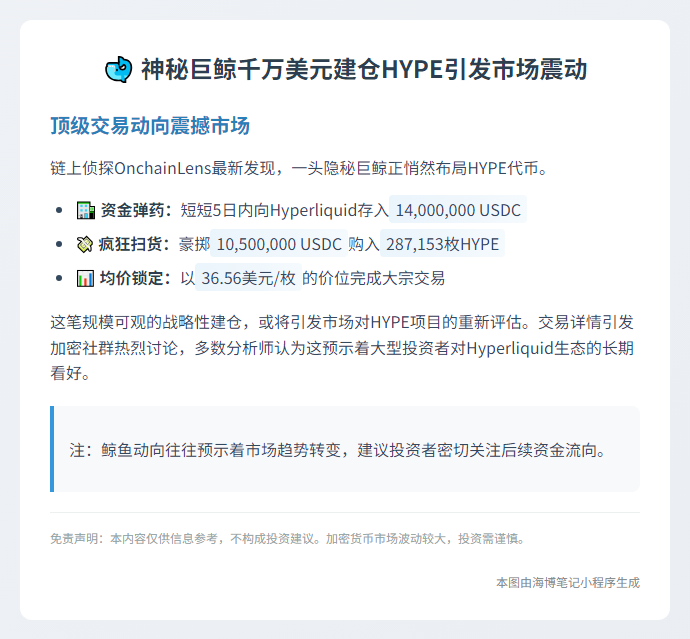This screenshot has height=639, width=690.
Task: Click the bold label 均价锁定
Action: 136,278
